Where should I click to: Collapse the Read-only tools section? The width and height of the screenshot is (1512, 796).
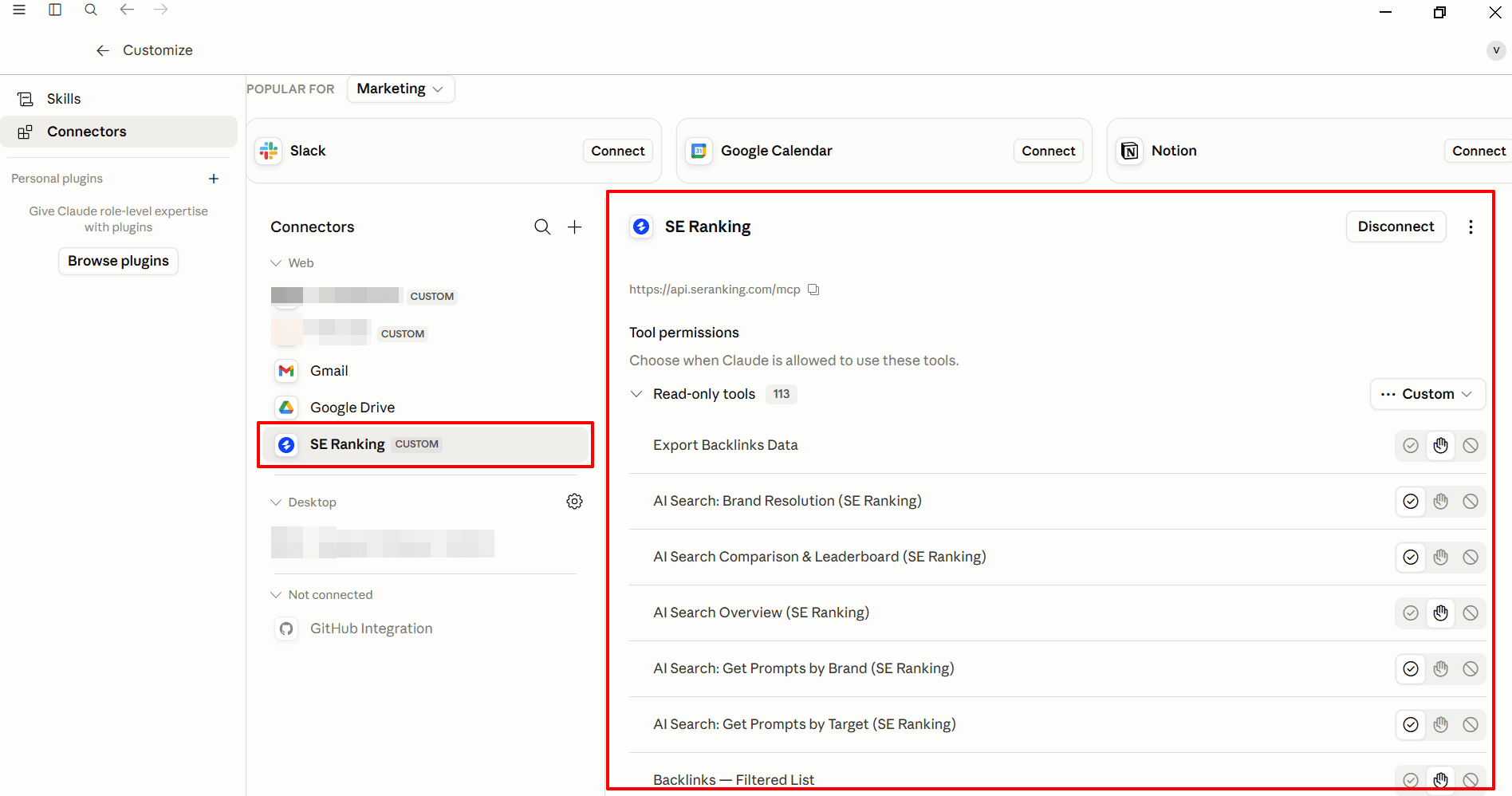(x=636, y=394)
